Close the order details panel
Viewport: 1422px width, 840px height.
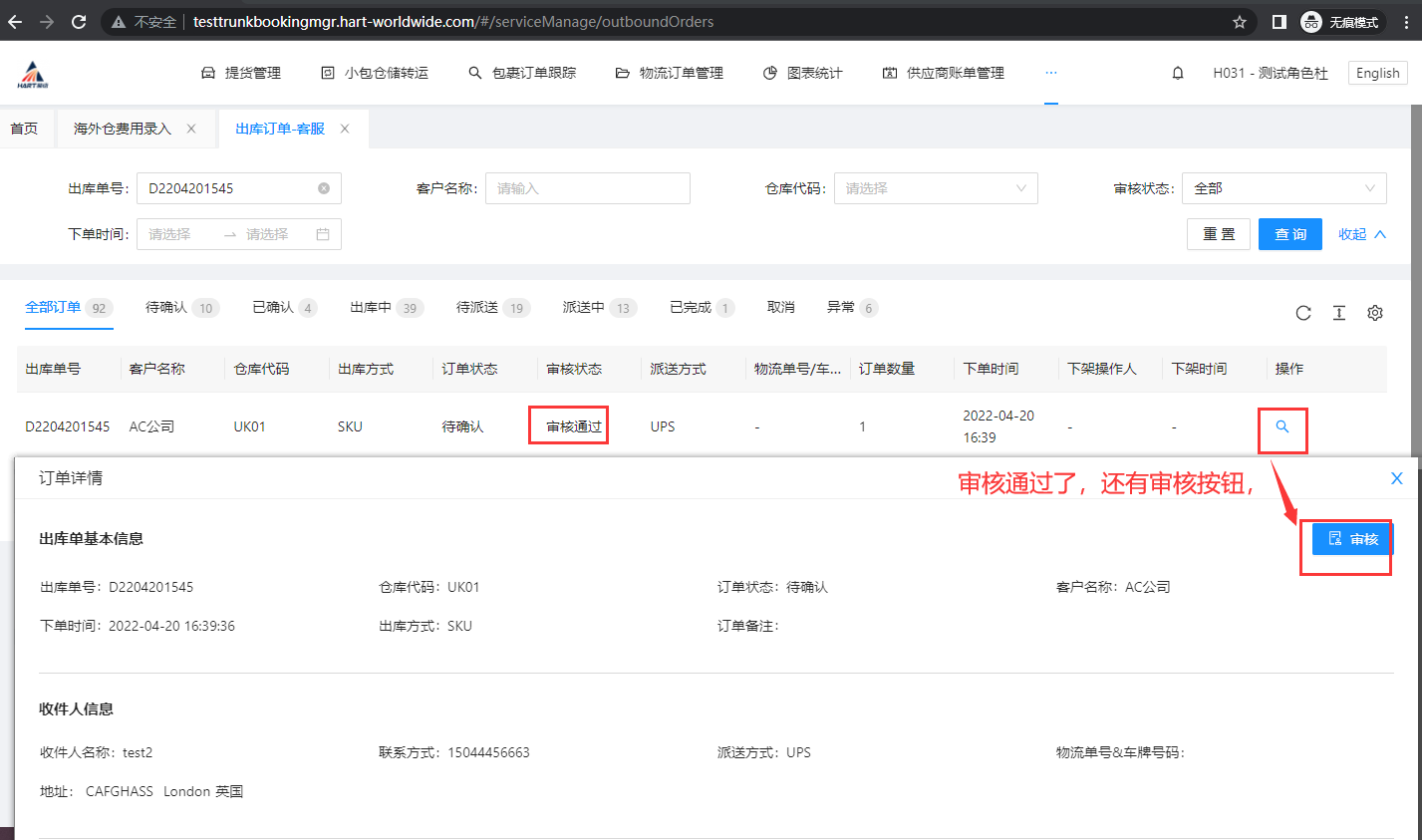click(1396, 478)
